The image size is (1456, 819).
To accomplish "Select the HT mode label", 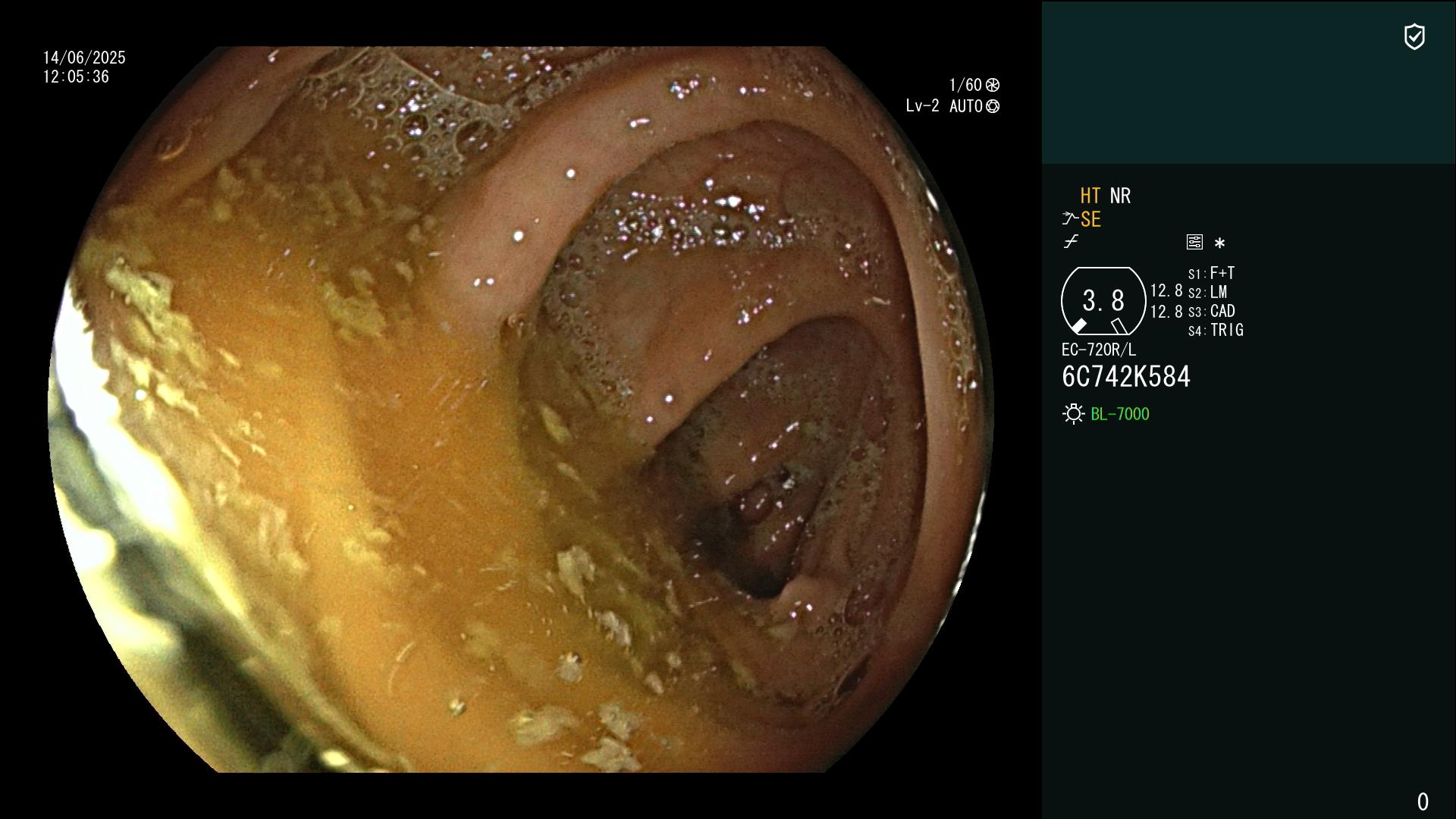I will click(1090, 196).
